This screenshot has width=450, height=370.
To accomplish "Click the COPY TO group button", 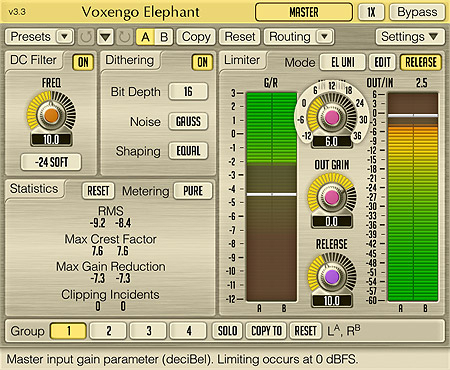I will pyautogui.click(x=266, y=331).
